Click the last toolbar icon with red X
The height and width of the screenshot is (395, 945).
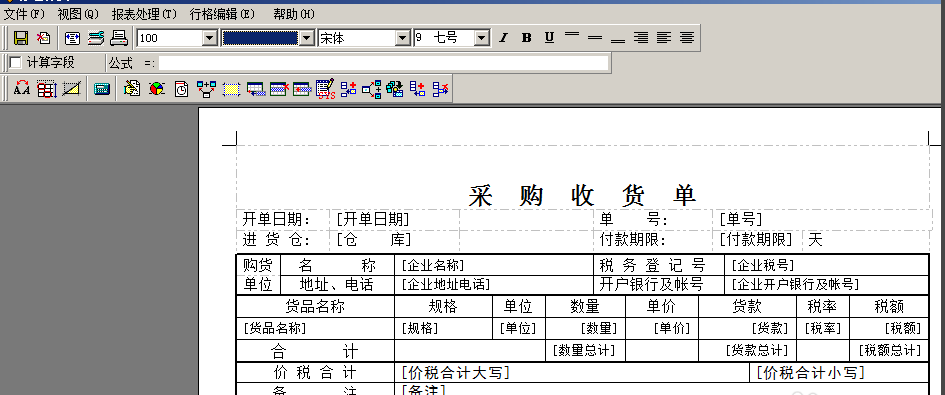(441, 89)
